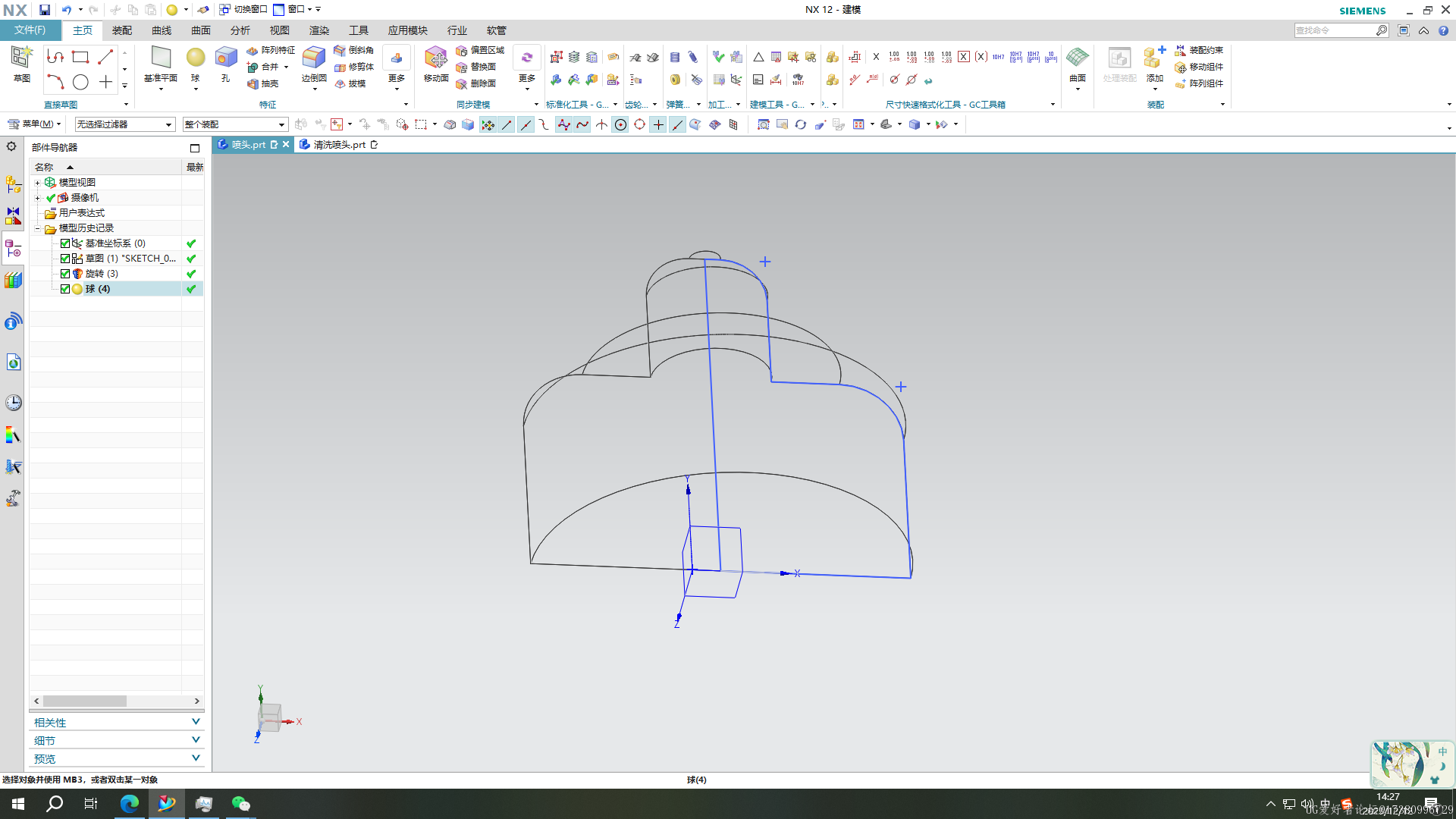Open the Web Browser sidebar icon
This screenshot has width=1456, height=819.
[x=14, y=362]
